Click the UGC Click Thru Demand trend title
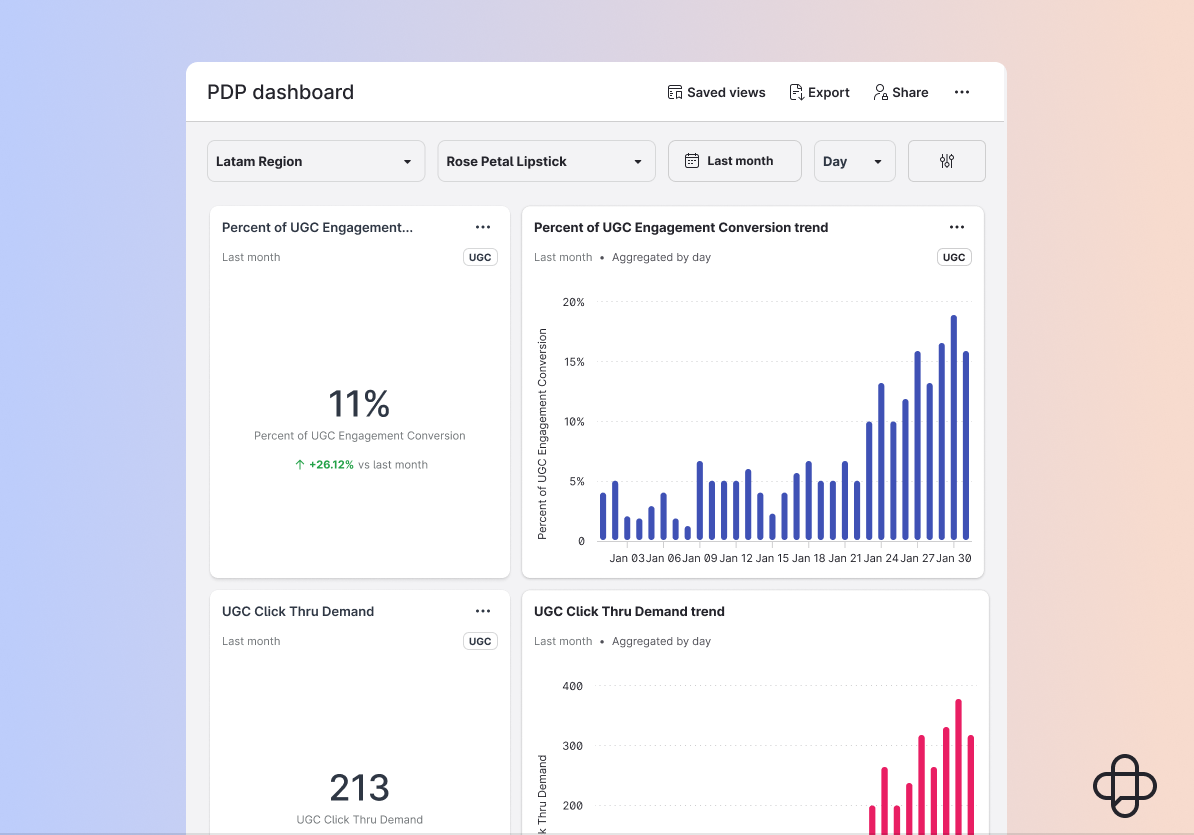The image size is (1194, 835). pos(629,611)
